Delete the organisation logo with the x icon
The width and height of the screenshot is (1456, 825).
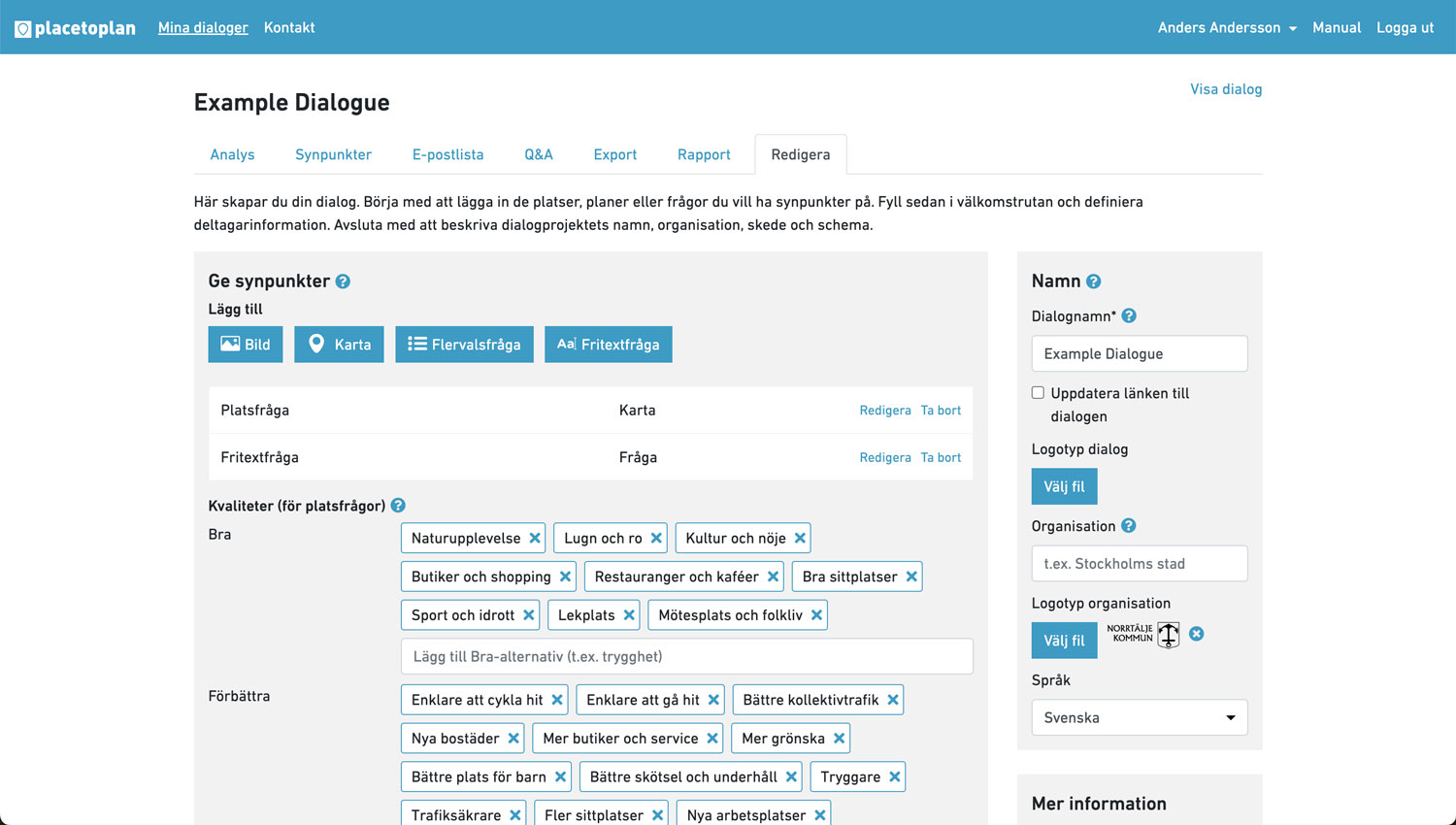pyautogui.click(x=1197, y=634)
